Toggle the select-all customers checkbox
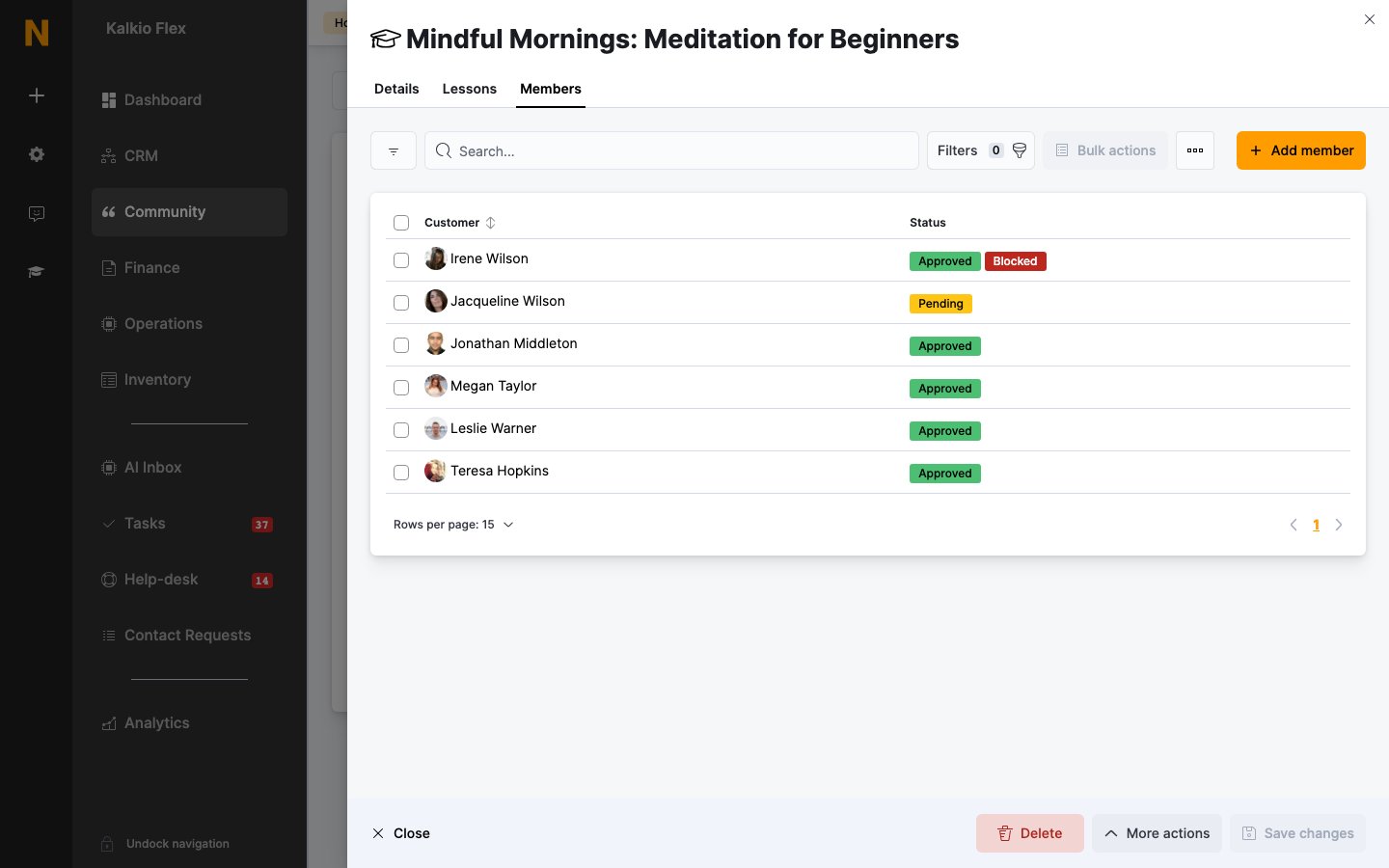Screen dimensions: 1389x868 (401, 223)
